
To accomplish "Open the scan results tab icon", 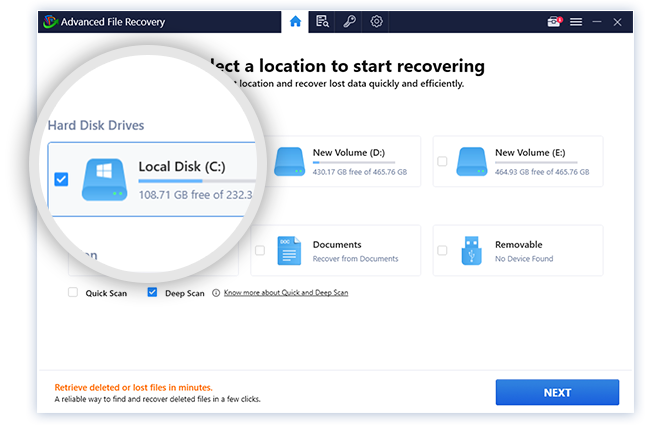I will point(322,22).
